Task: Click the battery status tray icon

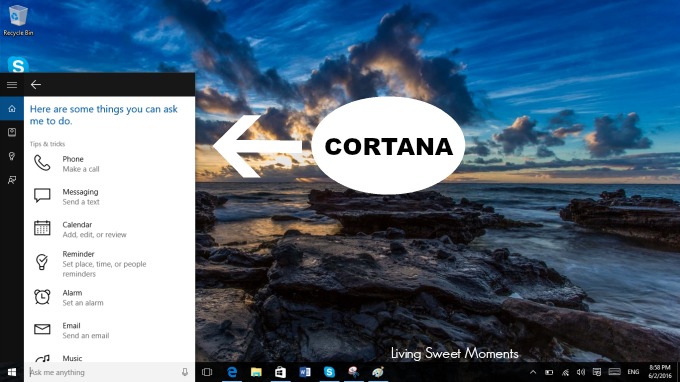Action: click(x=549, y=372)
